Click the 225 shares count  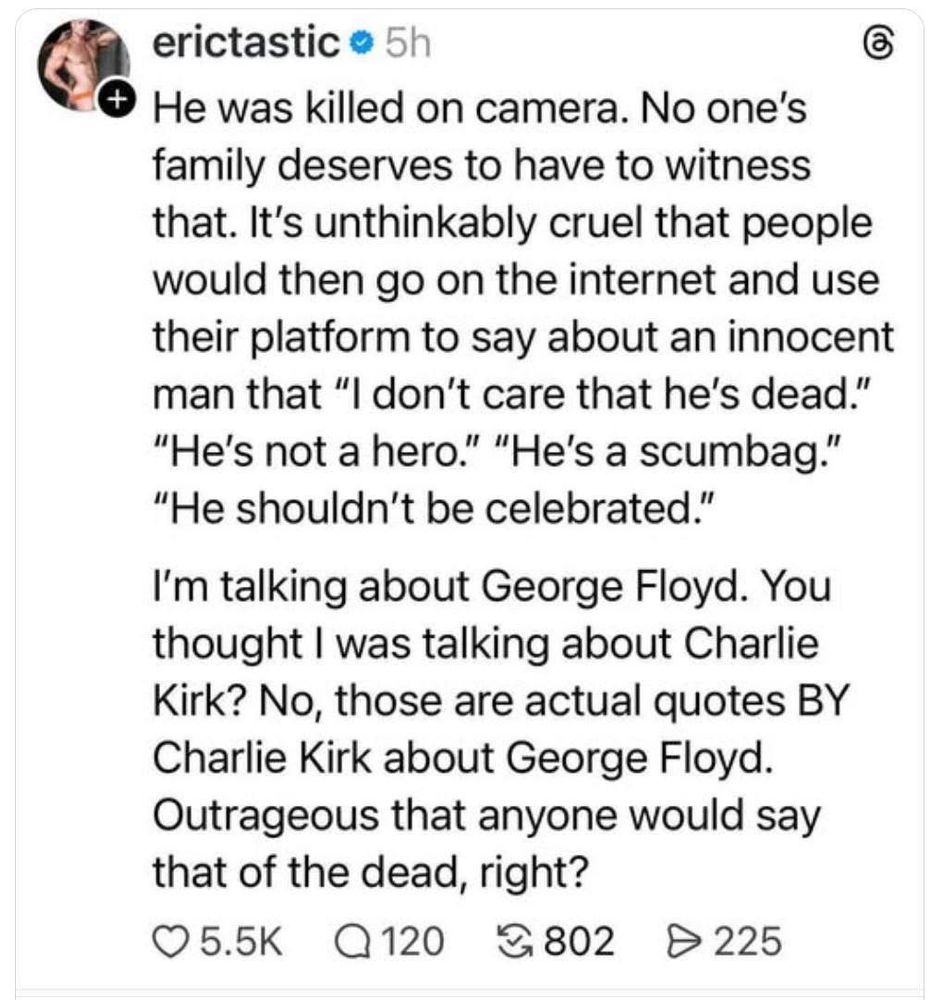745,940
